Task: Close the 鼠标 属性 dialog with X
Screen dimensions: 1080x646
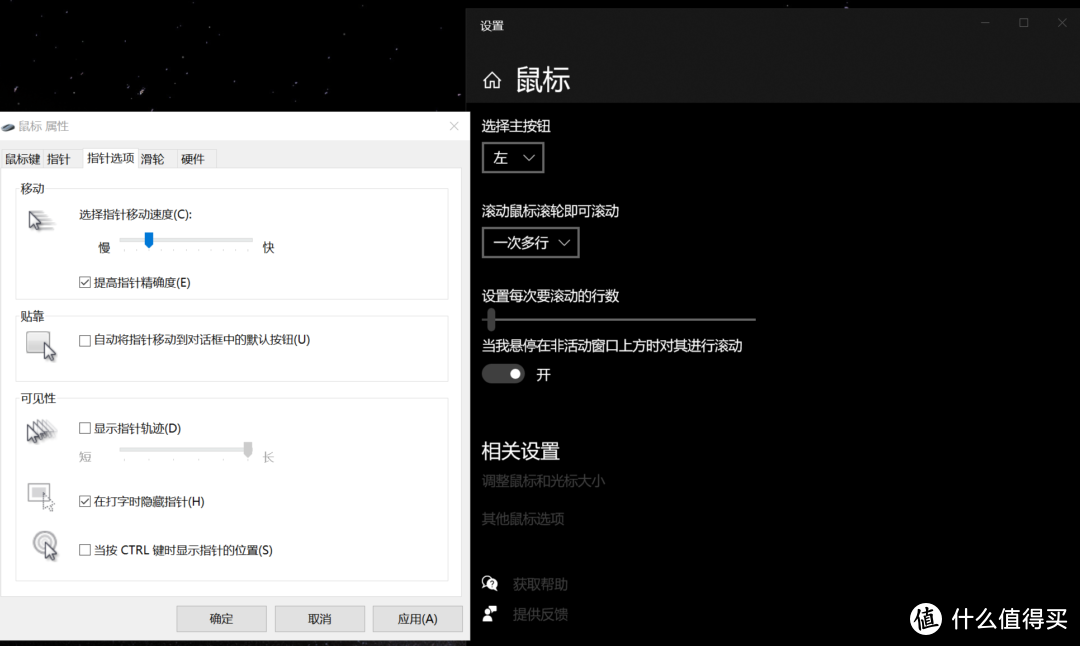Action: click(x=454, y=126)
